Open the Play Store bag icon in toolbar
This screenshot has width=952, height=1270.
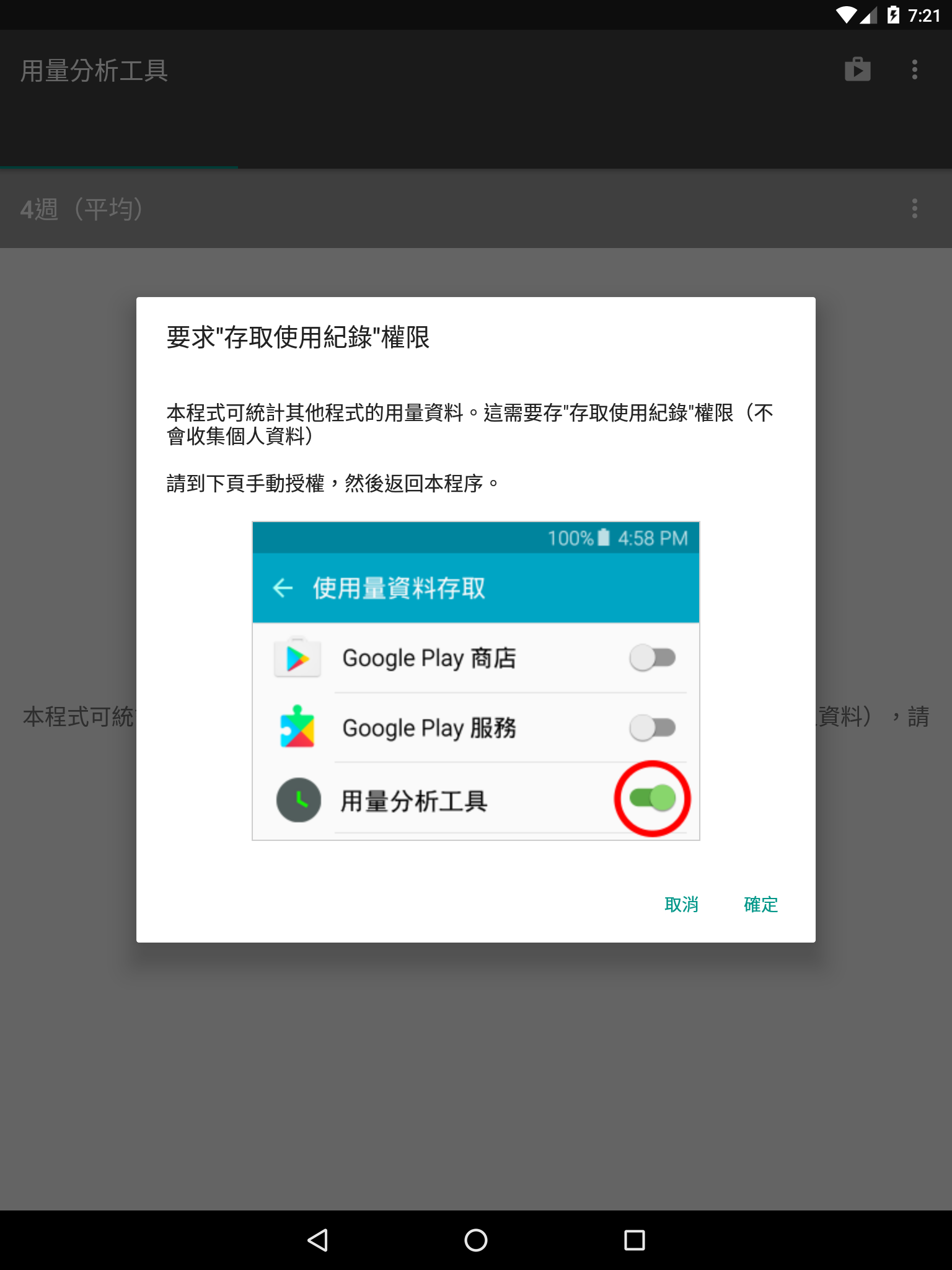click(x=858, y=69)
